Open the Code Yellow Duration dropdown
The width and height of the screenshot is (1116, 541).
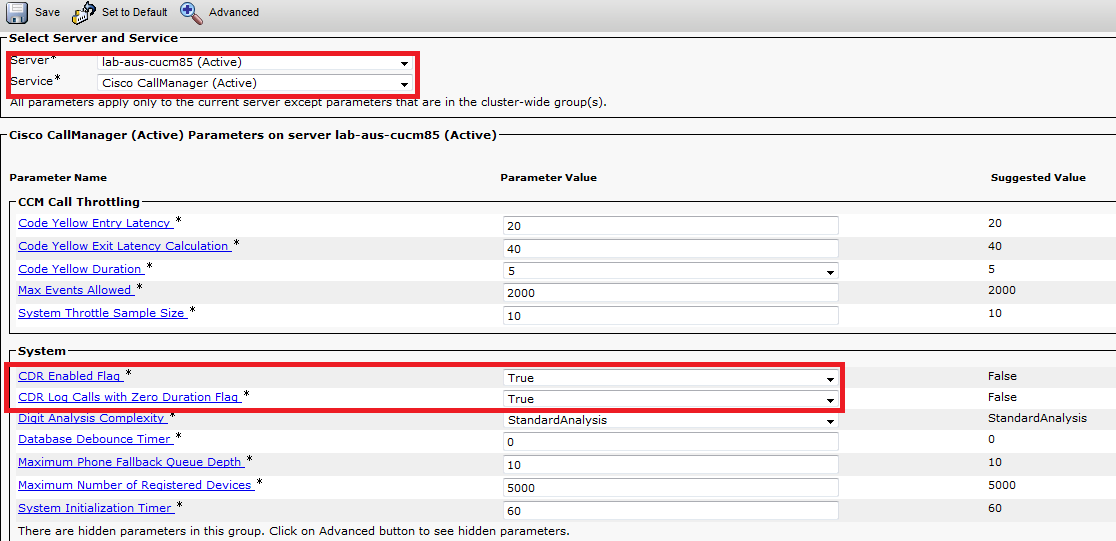(x=670, y=270)
